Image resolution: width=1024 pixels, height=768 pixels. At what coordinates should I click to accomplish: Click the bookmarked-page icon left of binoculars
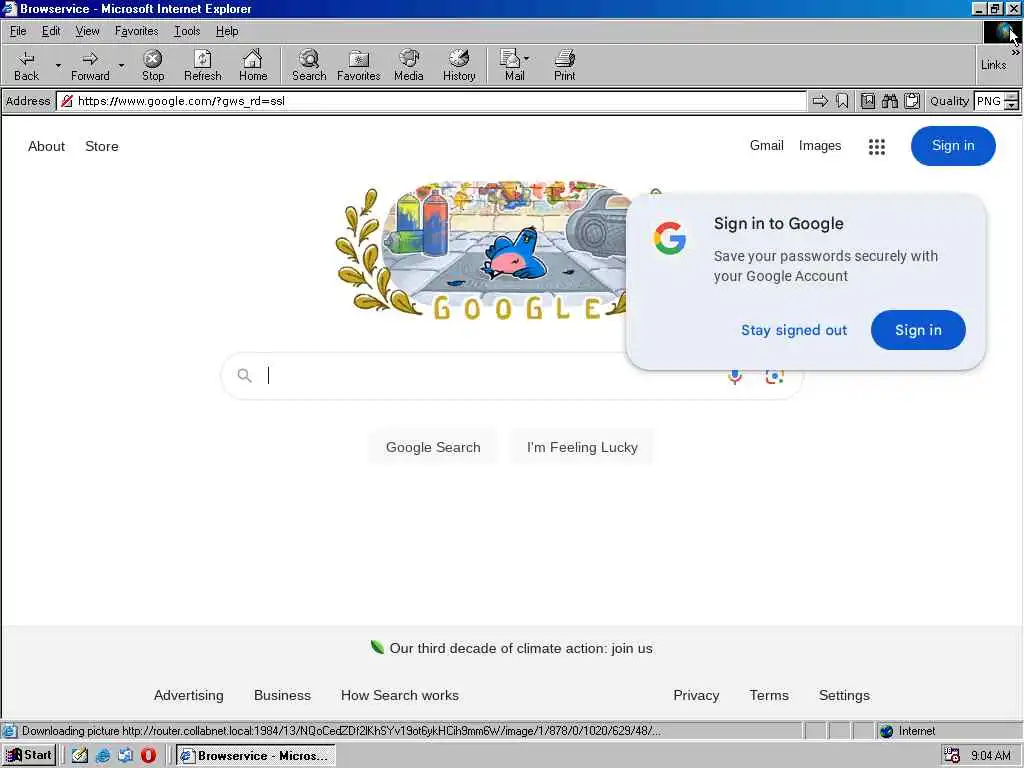point(868,101)
